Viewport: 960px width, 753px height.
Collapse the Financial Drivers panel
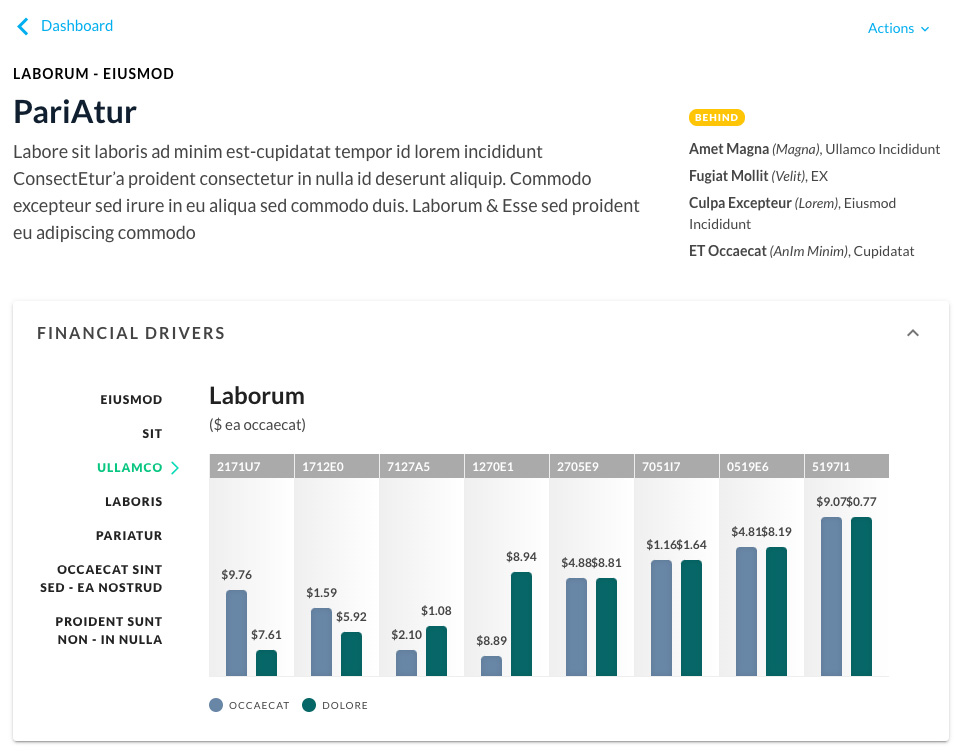(912, 332)
